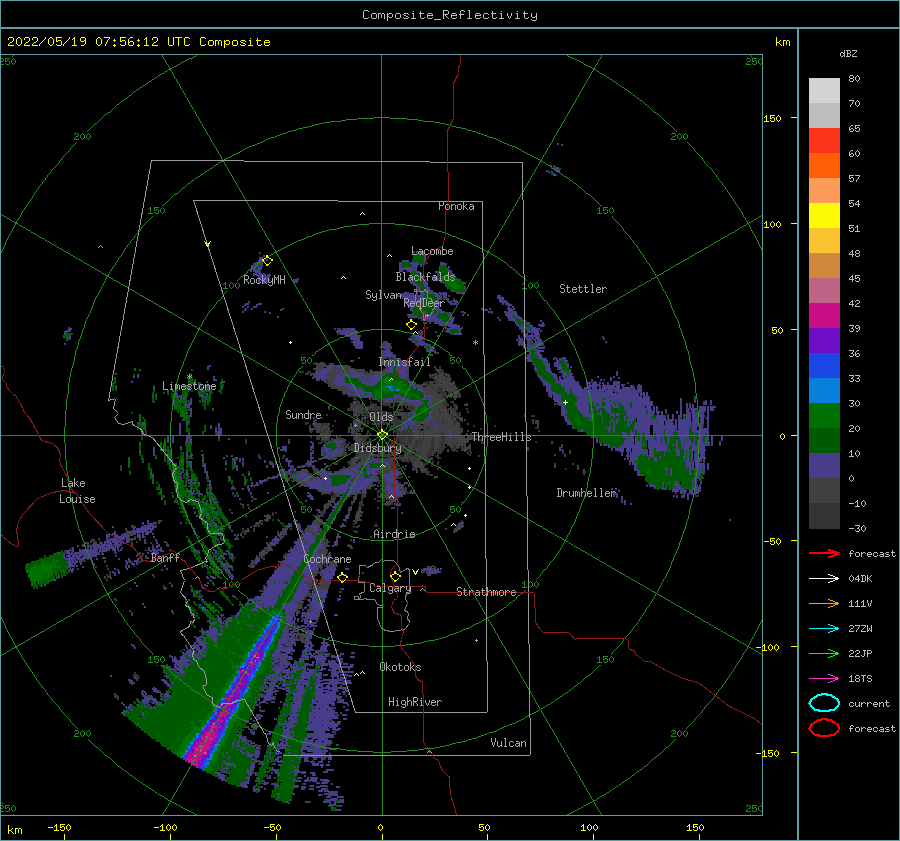900x841 pixels.
Task: Click the ThreeHills town label
Action: tap(501, 437)
